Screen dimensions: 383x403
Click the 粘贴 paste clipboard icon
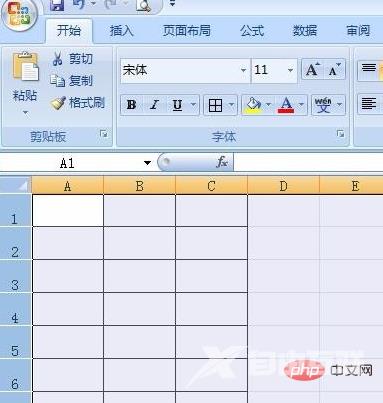pyautogui.click(x=25, y=67)
